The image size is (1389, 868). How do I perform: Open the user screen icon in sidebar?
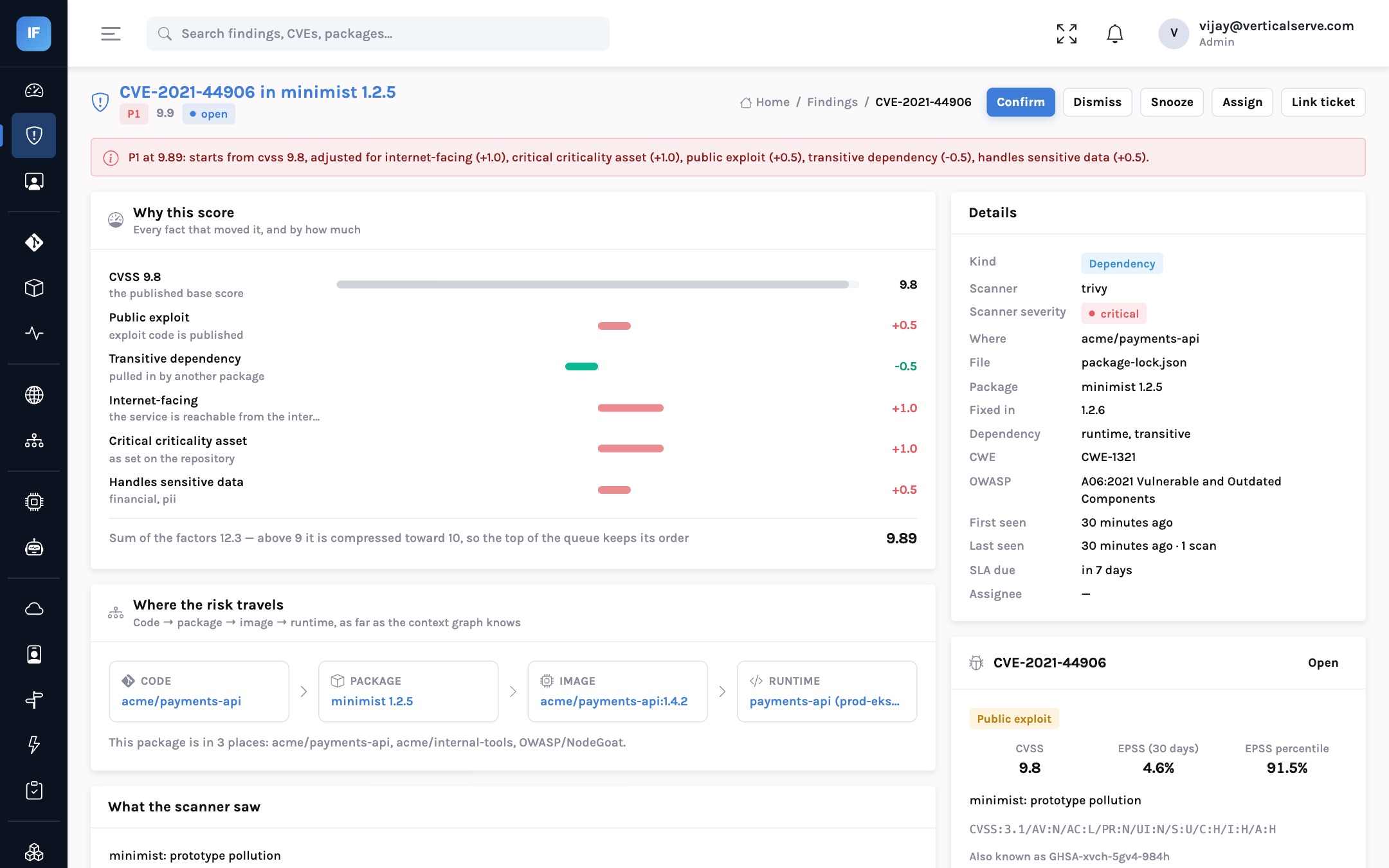coord(34,181)
